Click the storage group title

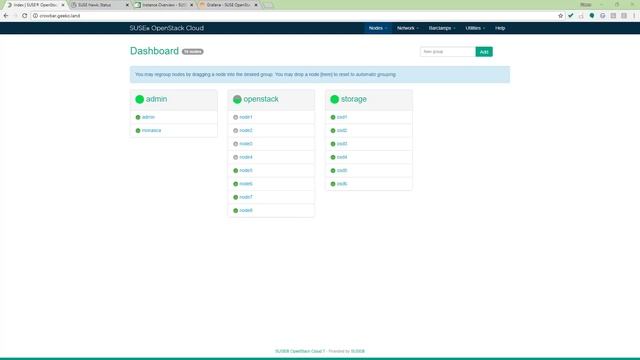click(354, 99)
